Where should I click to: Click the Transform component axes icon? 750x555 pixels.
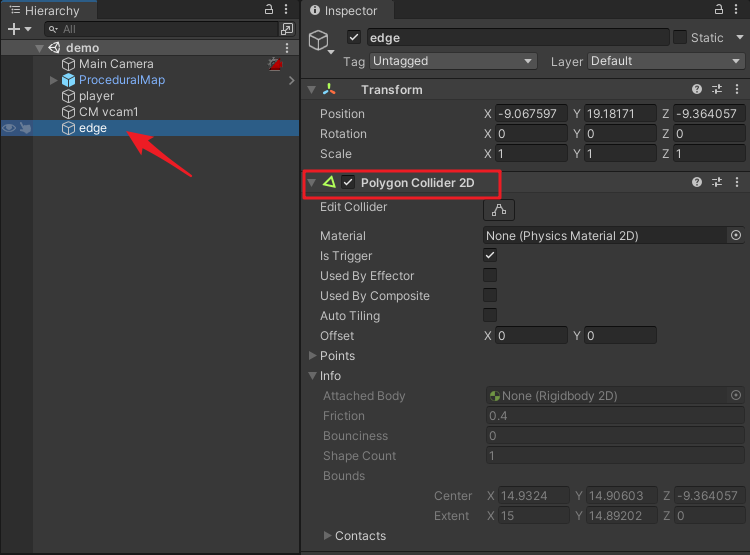click(x=329, y=89)
